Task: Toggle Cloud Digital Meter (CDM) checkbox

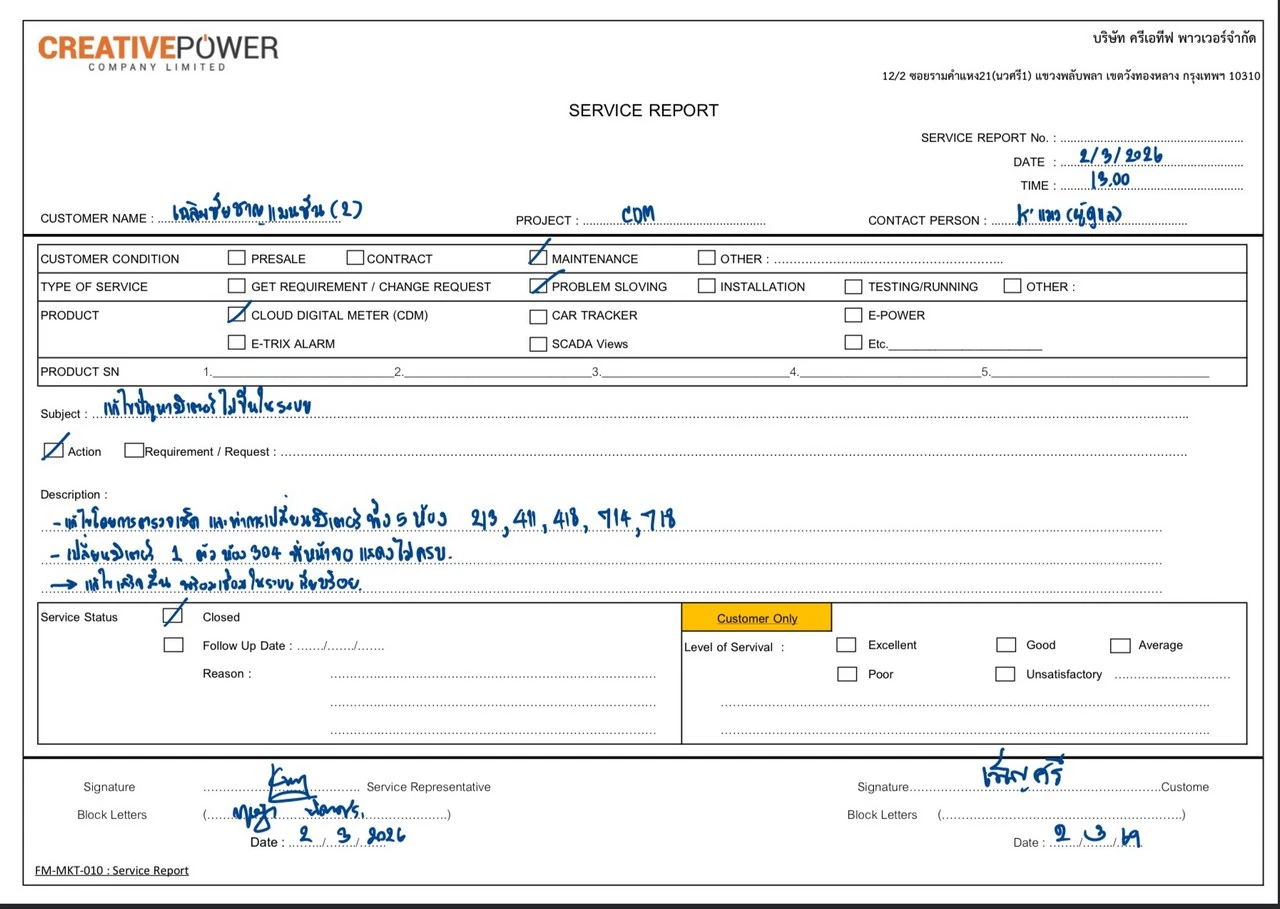Action: coord(237,315)
